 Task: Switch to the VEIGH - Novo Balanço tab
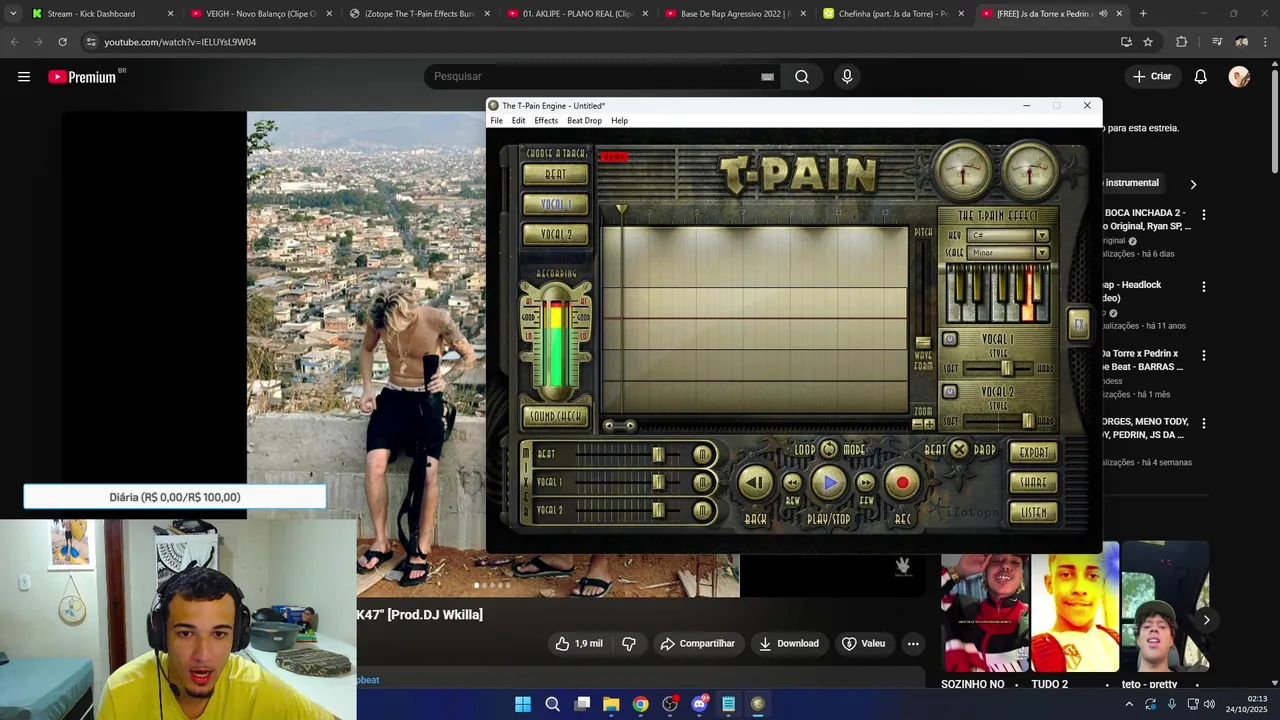[x=260, y=14]
